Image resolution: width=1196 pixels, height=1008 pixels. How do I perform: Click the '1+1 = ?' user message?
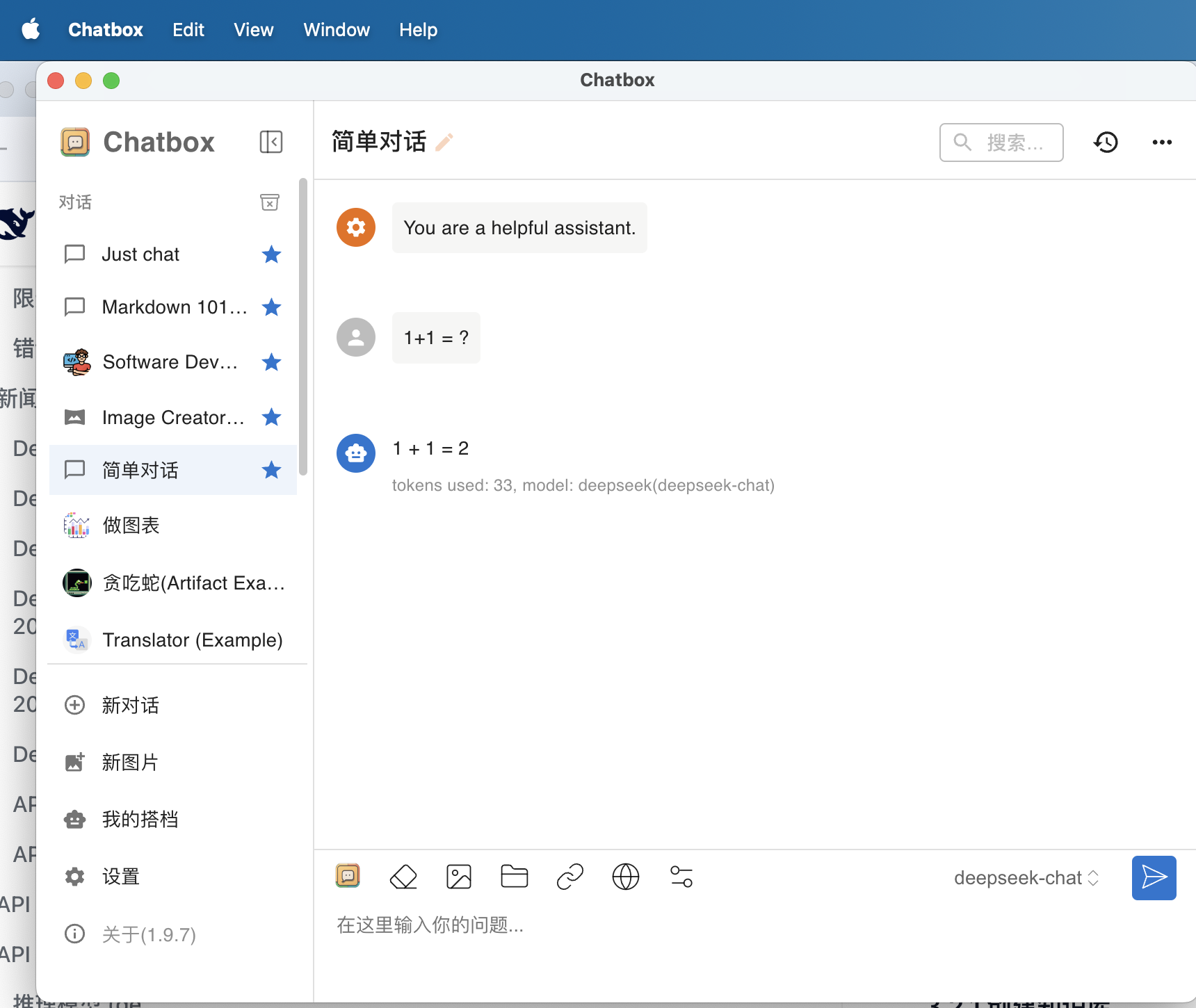[436, 338]
